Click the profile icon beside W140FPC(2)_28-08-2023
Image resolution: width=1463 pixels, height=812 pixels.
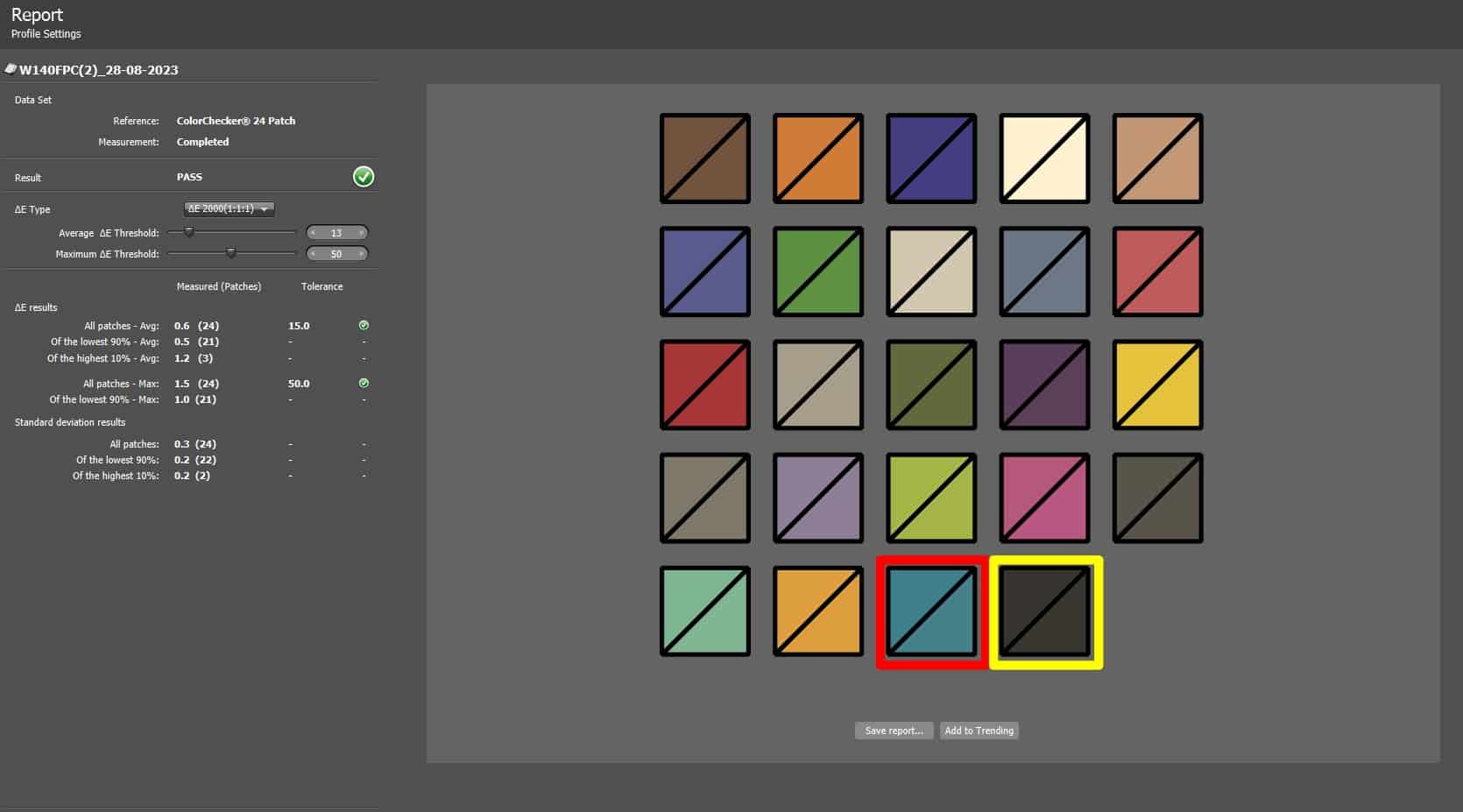[x=11, y=69]
